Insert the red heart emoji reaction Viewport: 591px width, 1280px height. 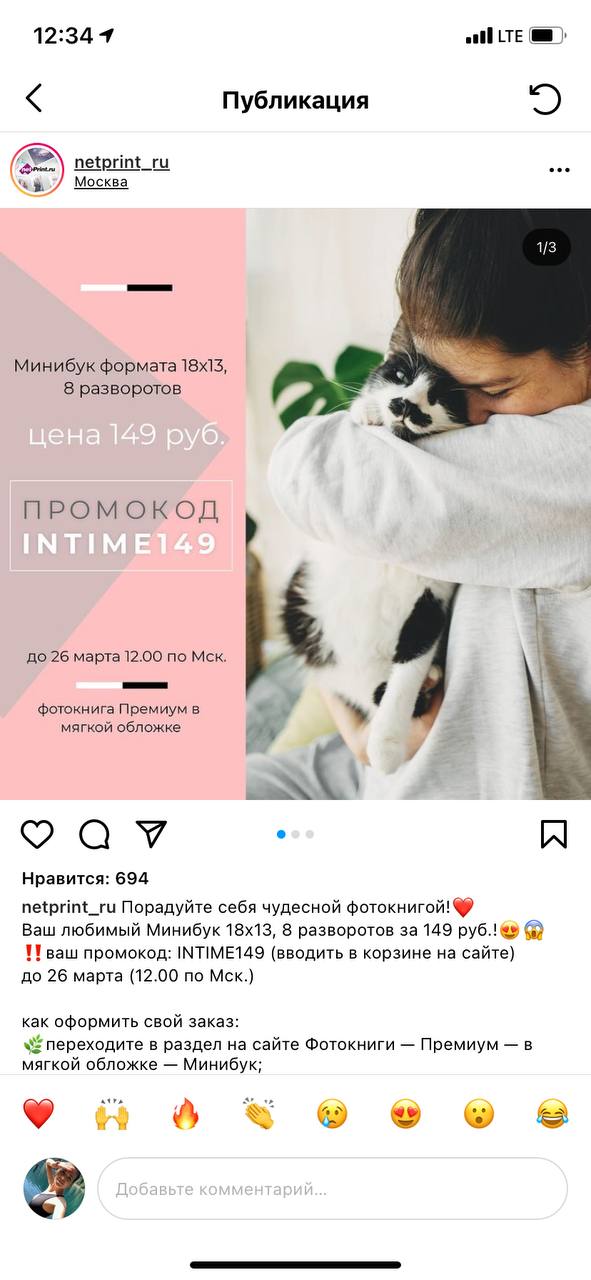coord(38,1113)
